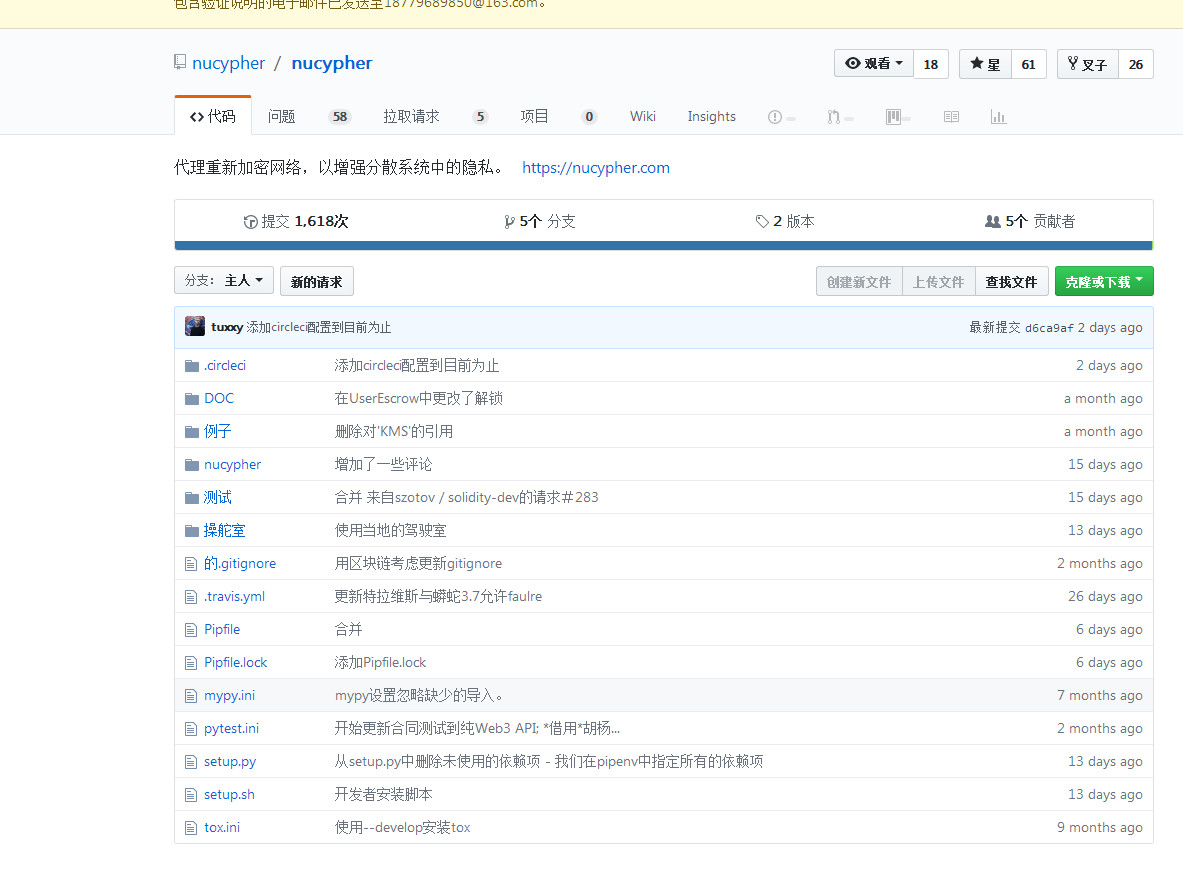This screenshot has width=1183, height=869.
Task: Click issue count badge 58
Action: 340,116
